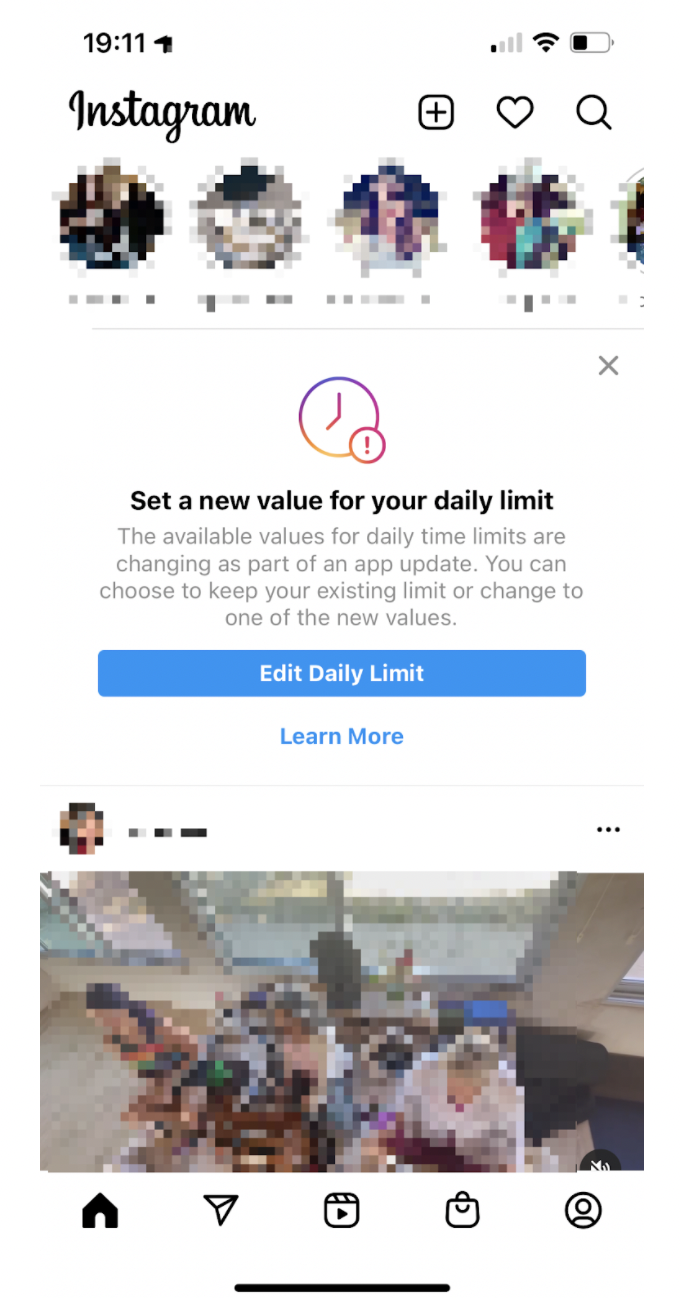This screenshot has width=680, height=1298.
Task: Open direct messages paper plane icon
Action: coord(221,1210)
